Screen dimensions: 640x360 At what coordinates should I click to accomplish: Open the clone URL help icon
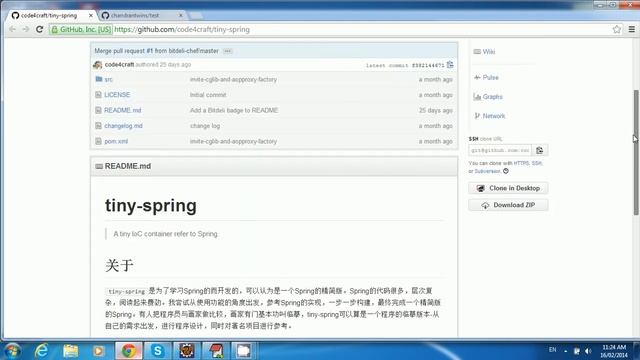pos(506,171)
